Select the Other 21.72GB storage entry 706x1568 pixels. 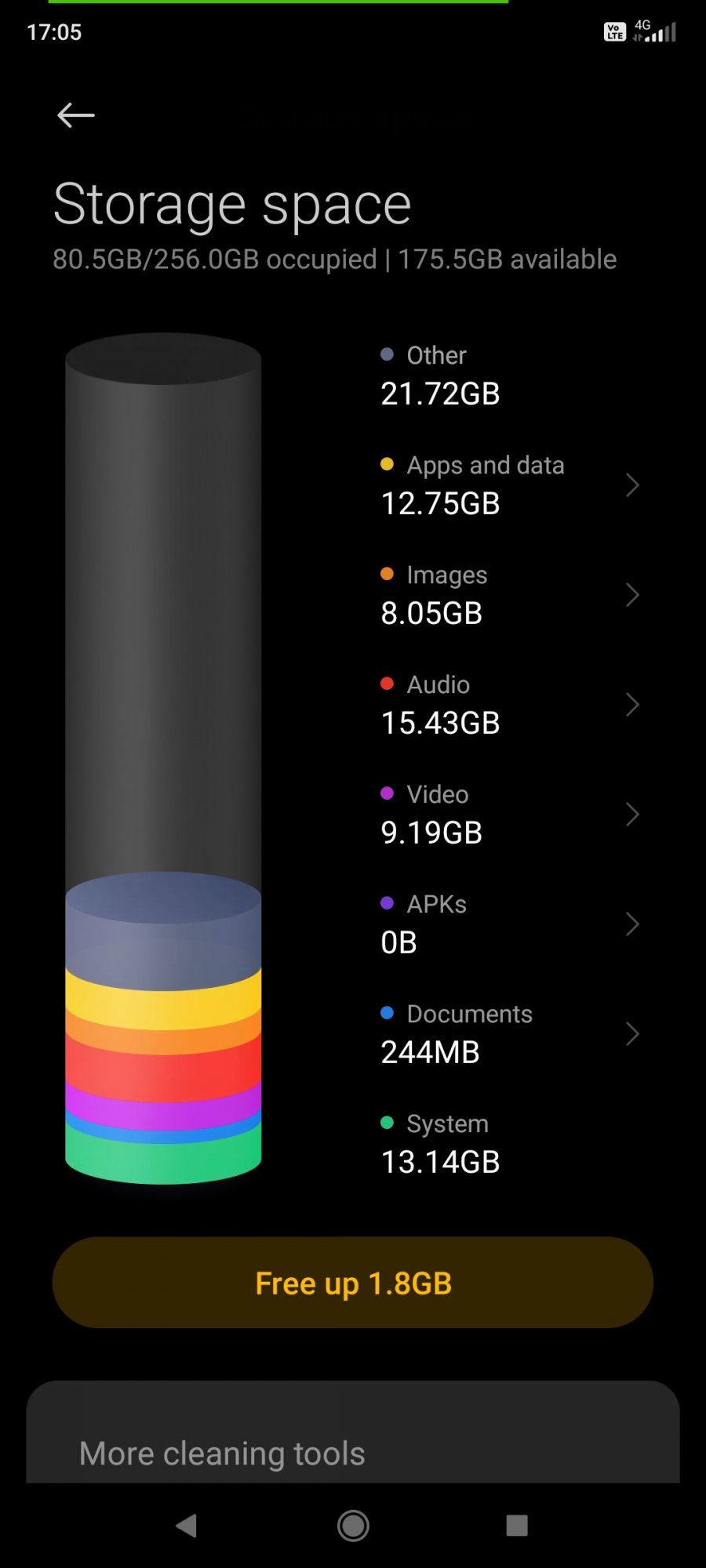click(x=440, y=376)
